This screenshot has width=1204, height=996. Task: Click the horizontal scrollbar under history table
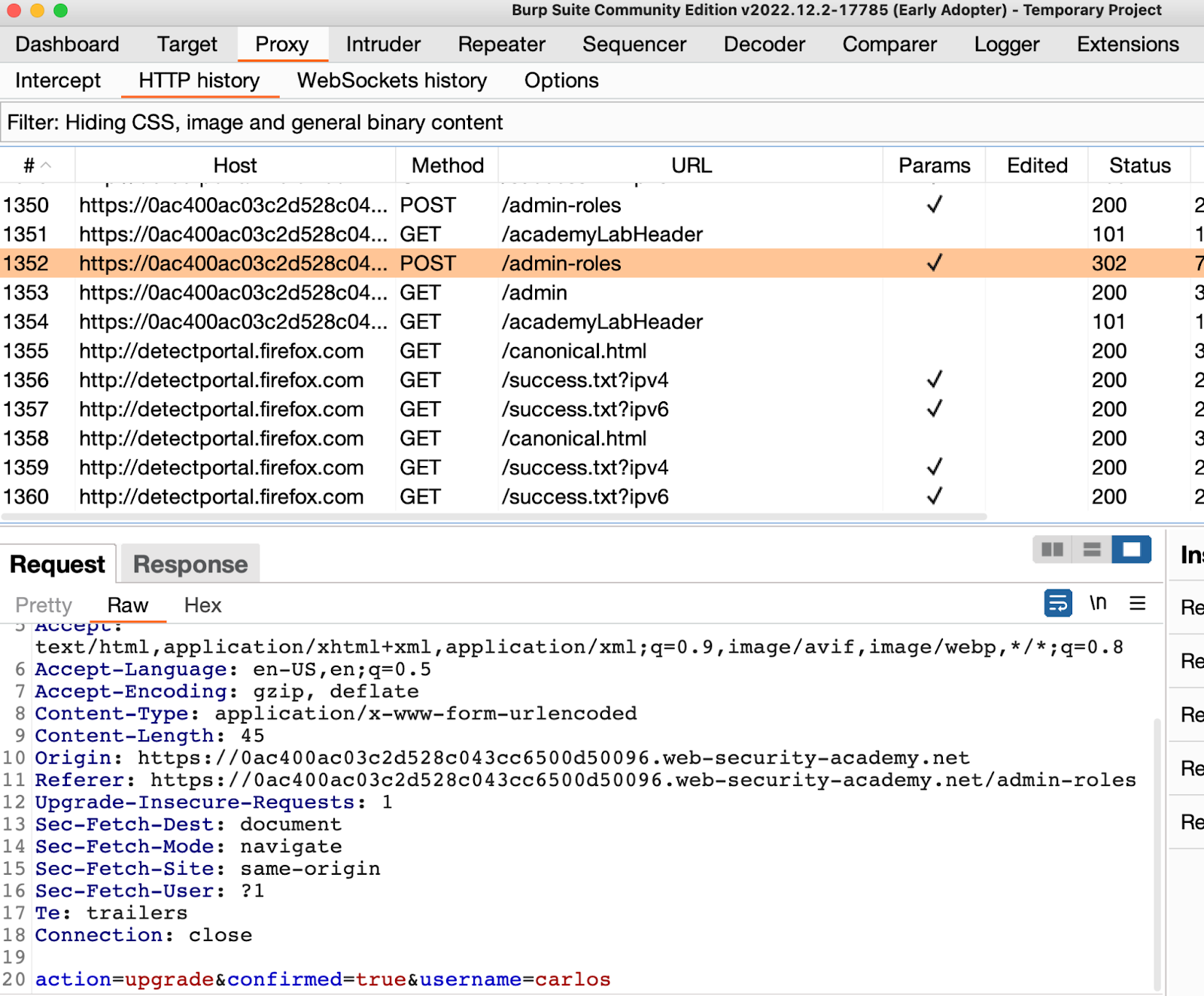(x=494, y=517)
